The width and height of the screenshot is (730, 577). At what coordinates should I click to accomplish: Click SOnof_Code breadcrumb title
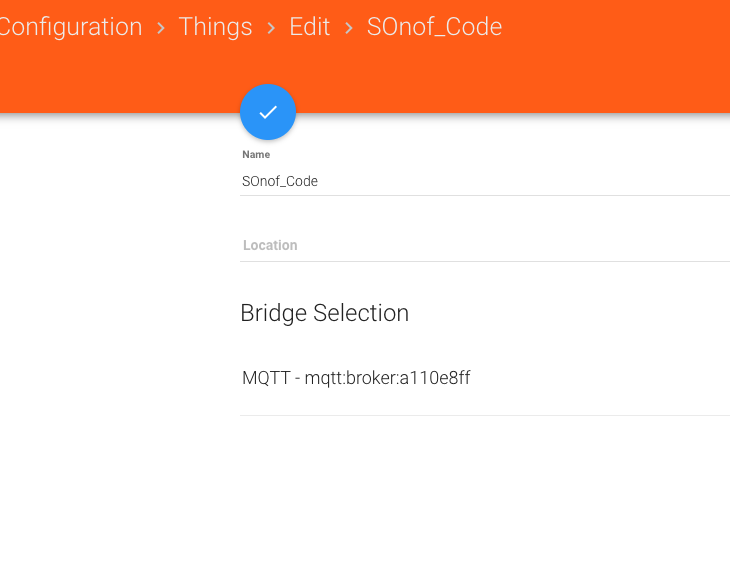click(434, 27)
